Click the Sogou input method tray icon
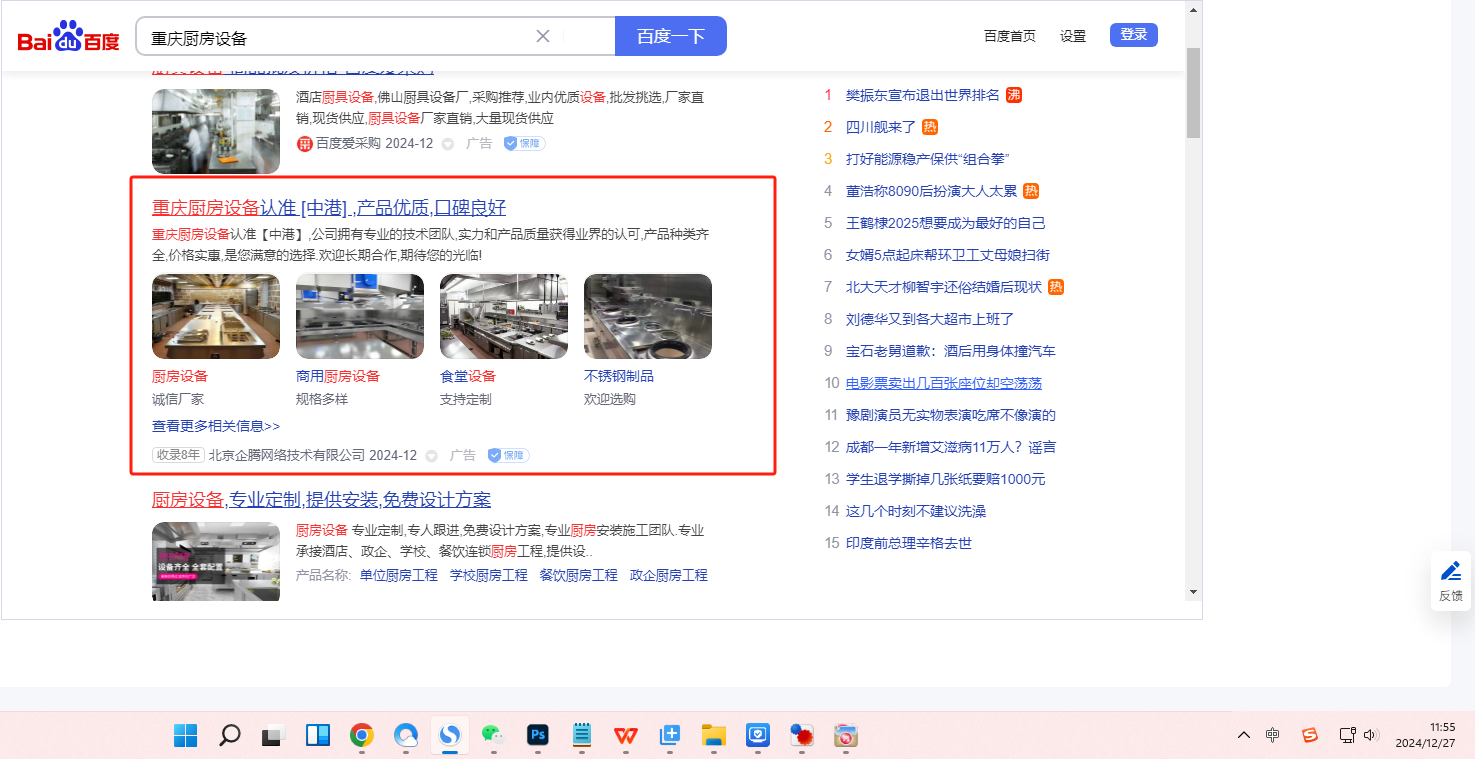This screenshot has width=1475, height=759. point(1310,735)
